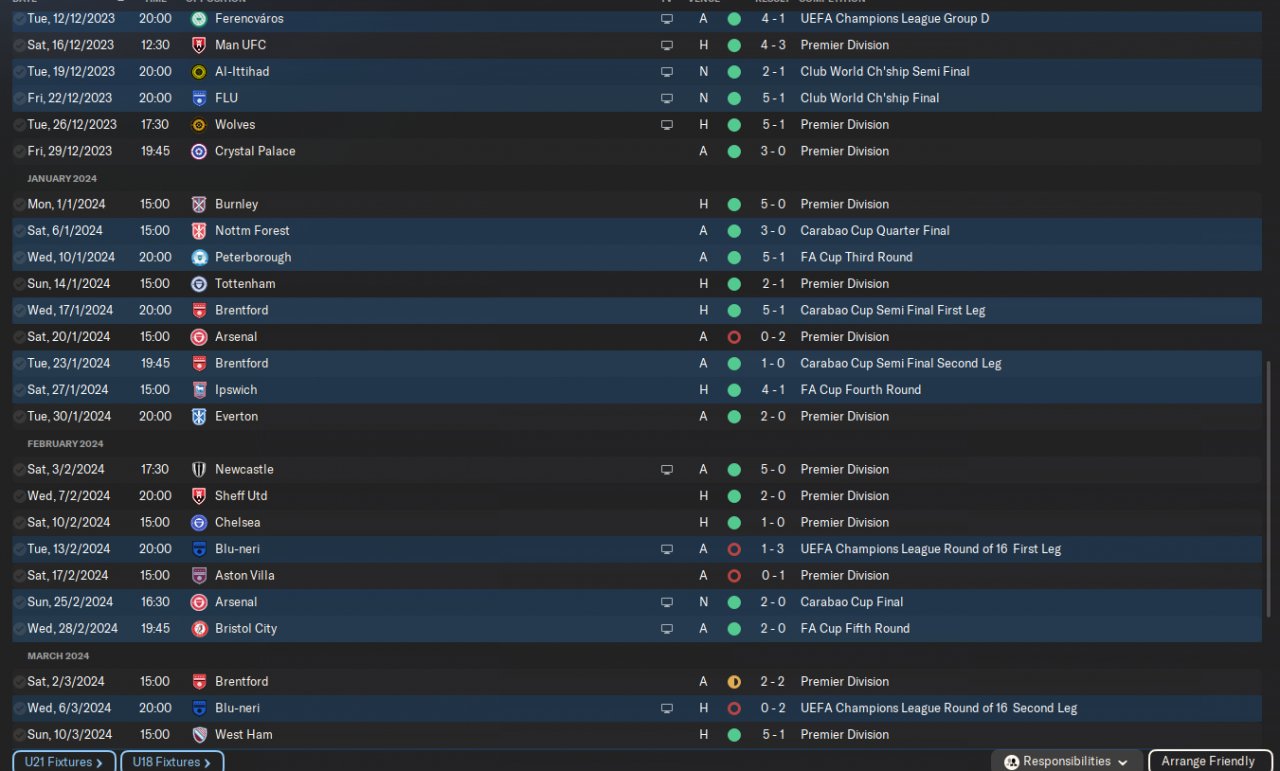Toggle the check mark beside Sat, 3/2/2024
The height and width of the screenshot is (771, 1280).
[x=19, y=469]
